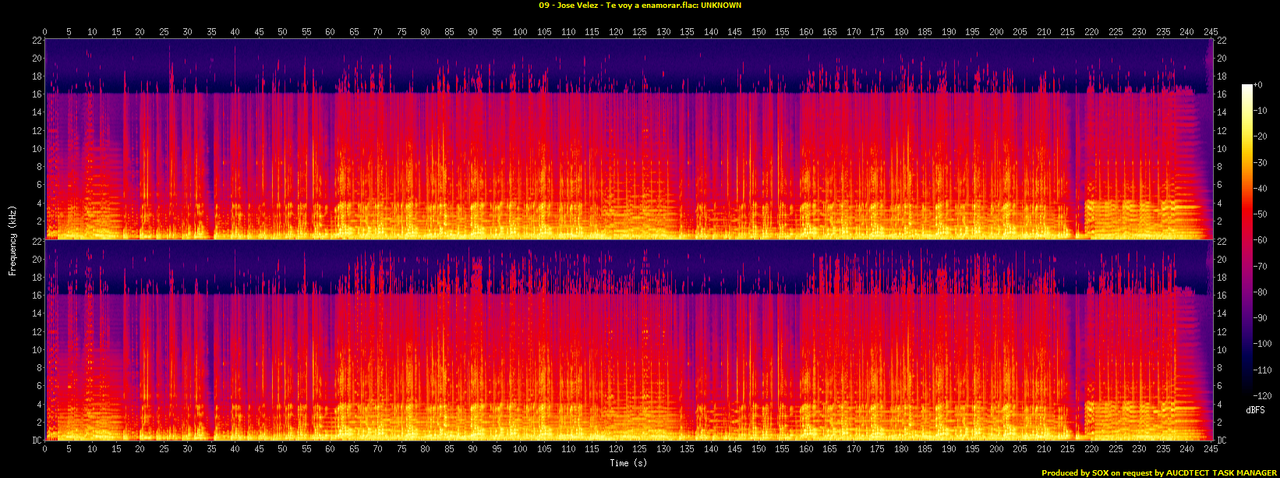Click the '245' tick on the bottom time axis
This screenshot has height=478, width=1280.
click(1212, 451)
